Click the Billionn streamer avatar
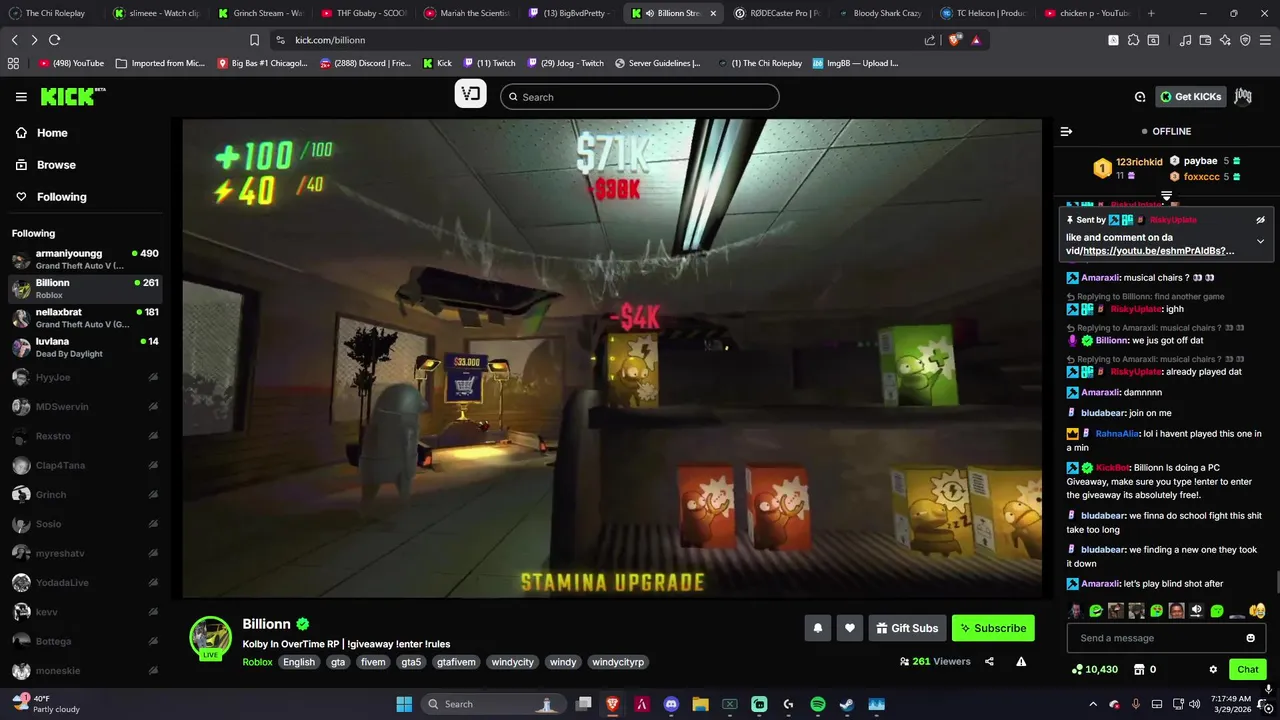Screen dimensions: 1280x720 [211, 637]
